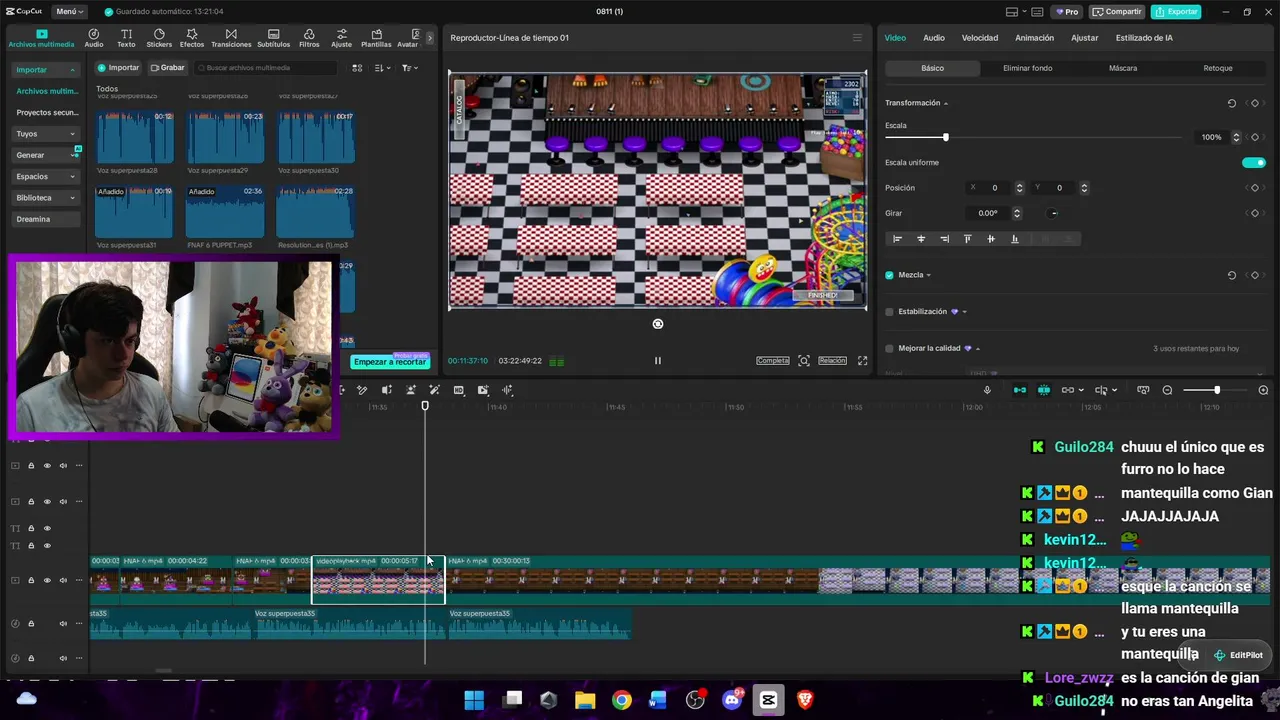Select the Eliminar fondo sub-tab
This screenshot has height=720, width=1280.
(x=1028, y=68)
